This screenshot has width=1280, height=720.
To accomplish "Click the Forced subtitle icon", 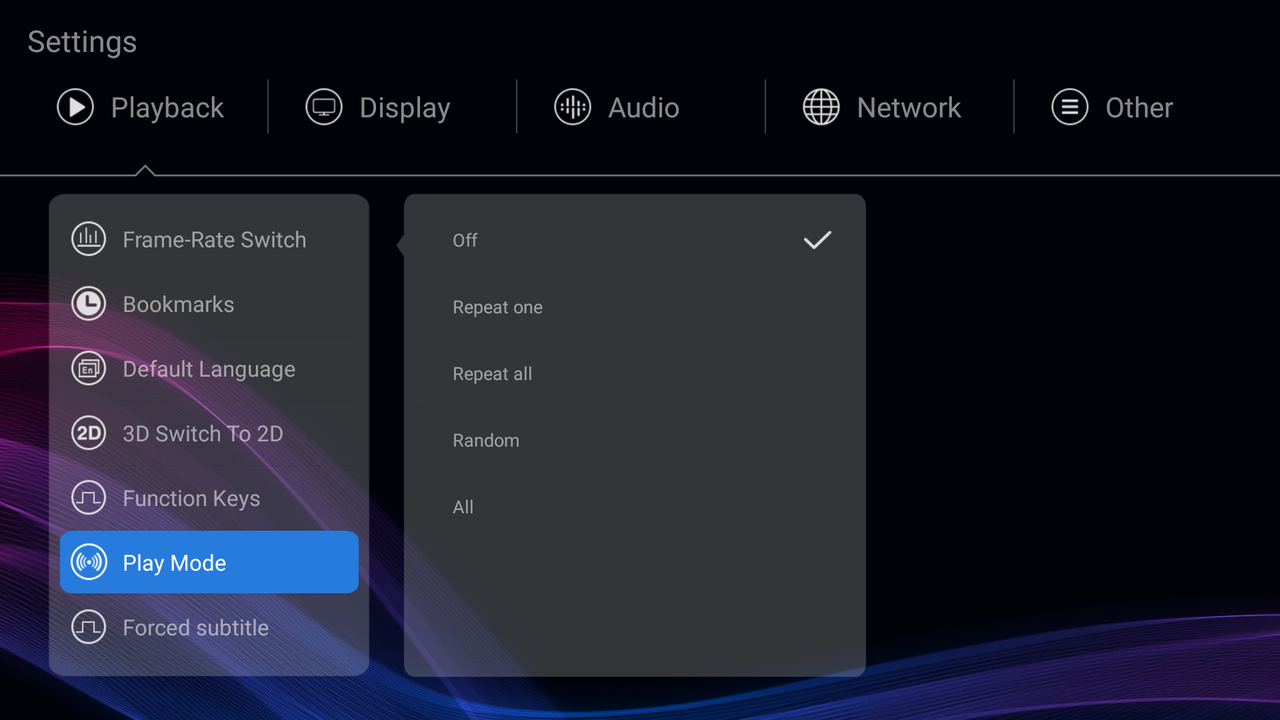I will pos(89,628).
